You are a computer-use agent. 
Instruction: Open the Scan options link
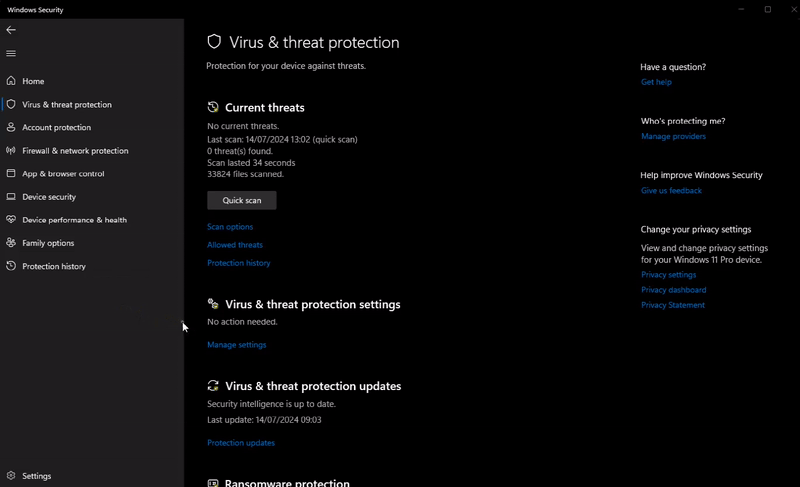pos(230,227)
